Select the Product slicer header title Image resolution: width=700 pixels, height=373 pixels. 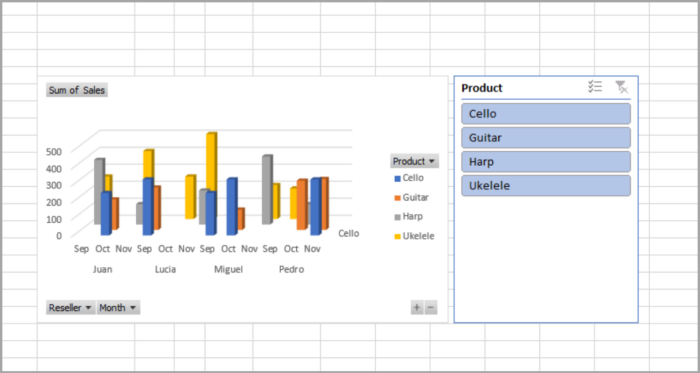(x=482, y=88)
